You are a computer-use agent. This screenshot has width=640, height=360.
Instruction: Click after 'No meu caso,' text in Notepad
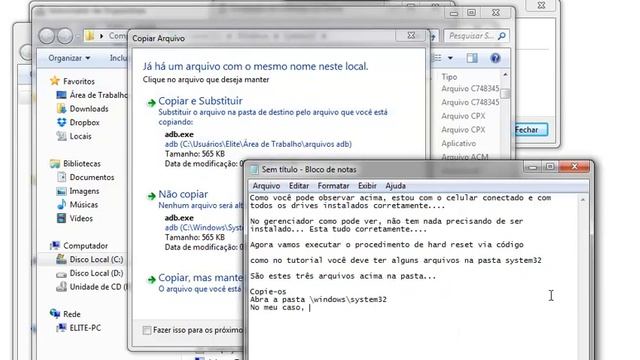pos(310,307)
